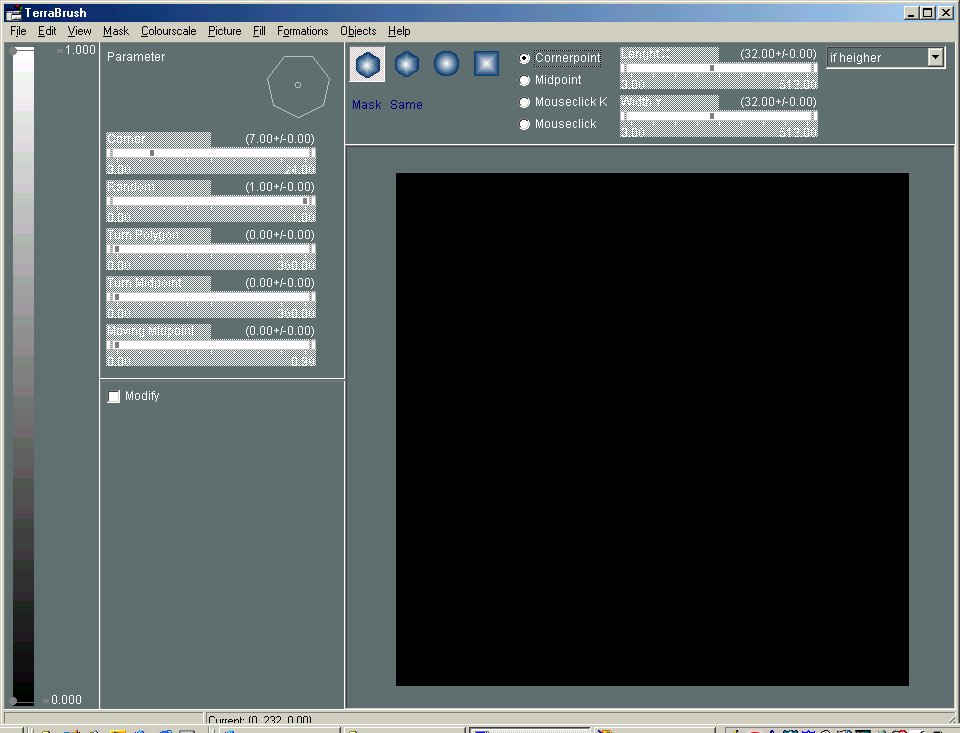Click the Corner slider track

point(211,153)
